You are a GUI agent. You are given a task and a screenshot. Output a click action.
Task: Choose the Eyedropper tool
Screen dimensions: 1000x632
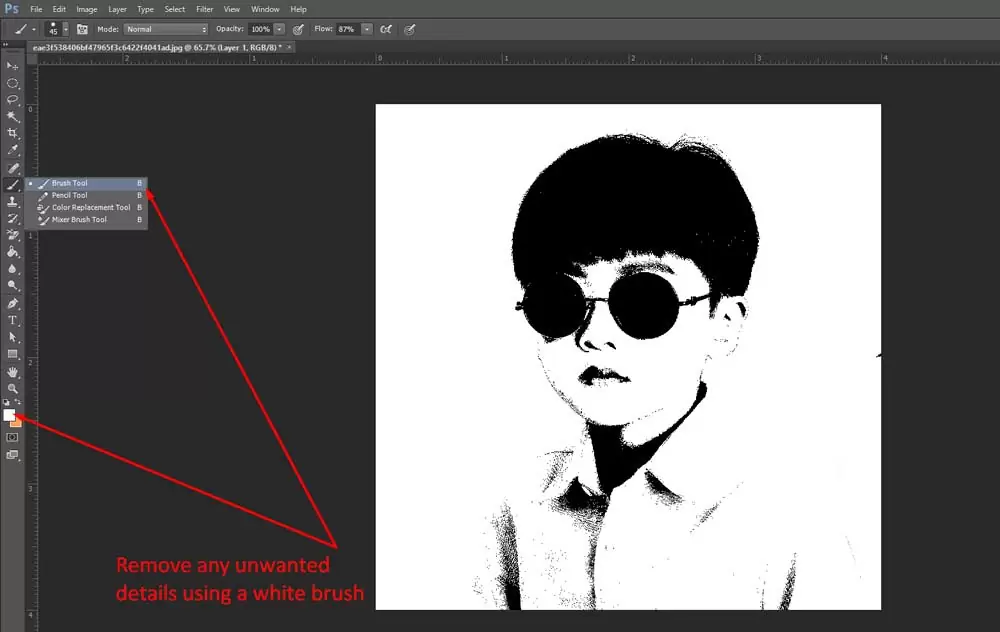(13, 150)
